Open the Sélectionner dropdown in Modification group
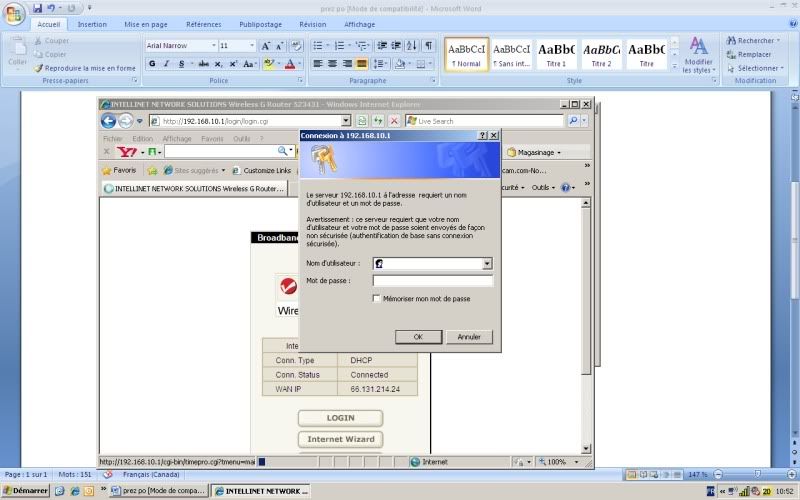The image size is (800, 500). coord(753,68)
